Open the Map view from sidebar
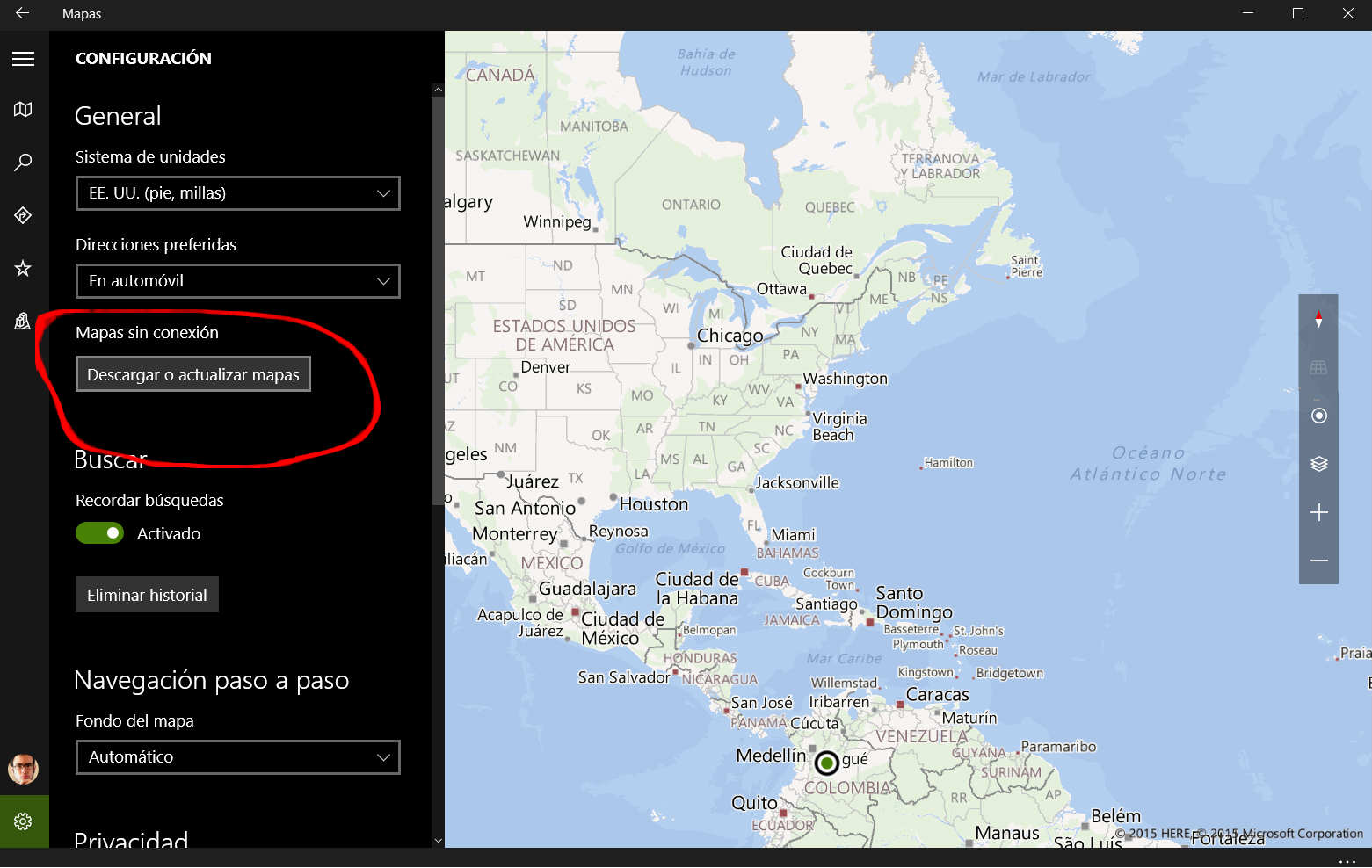Image resolution: width=1372 pixels, height=868 pixels. pos(24,110)
